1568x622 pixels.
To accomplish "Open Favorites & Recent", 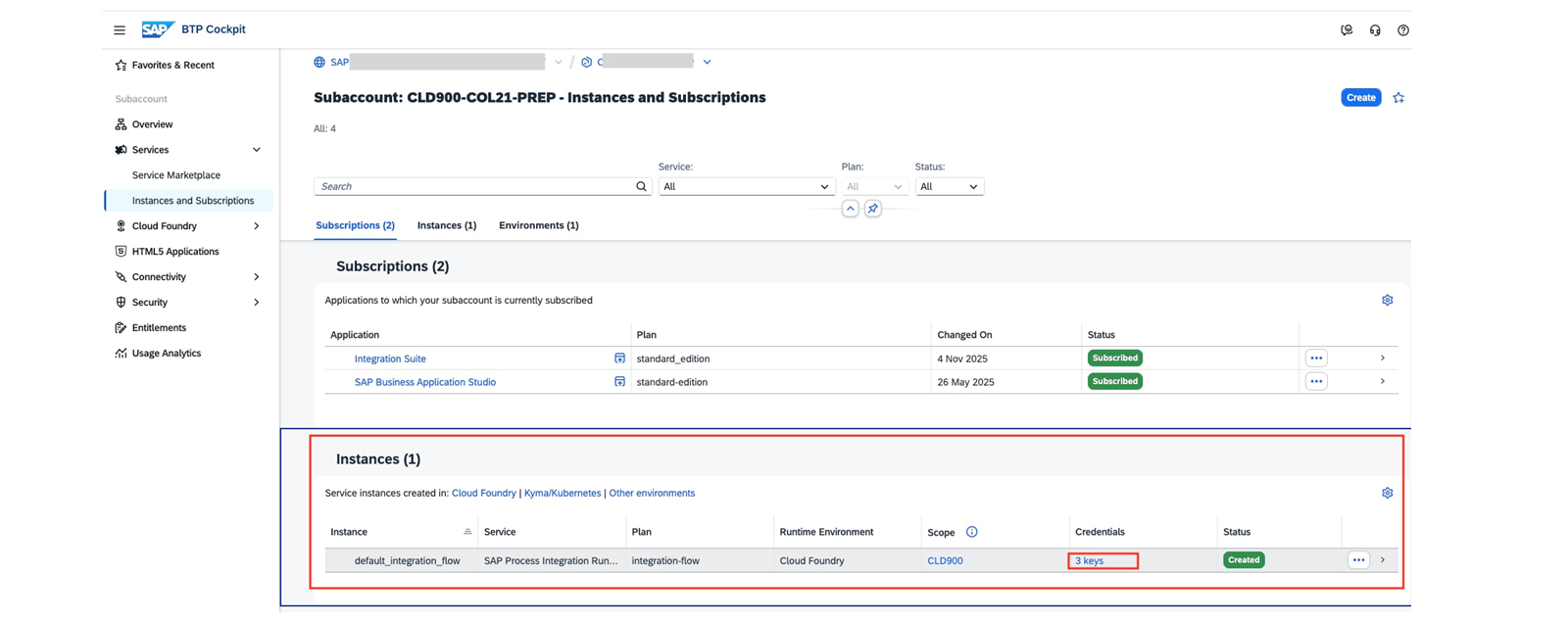I will (x=172, y=66).
